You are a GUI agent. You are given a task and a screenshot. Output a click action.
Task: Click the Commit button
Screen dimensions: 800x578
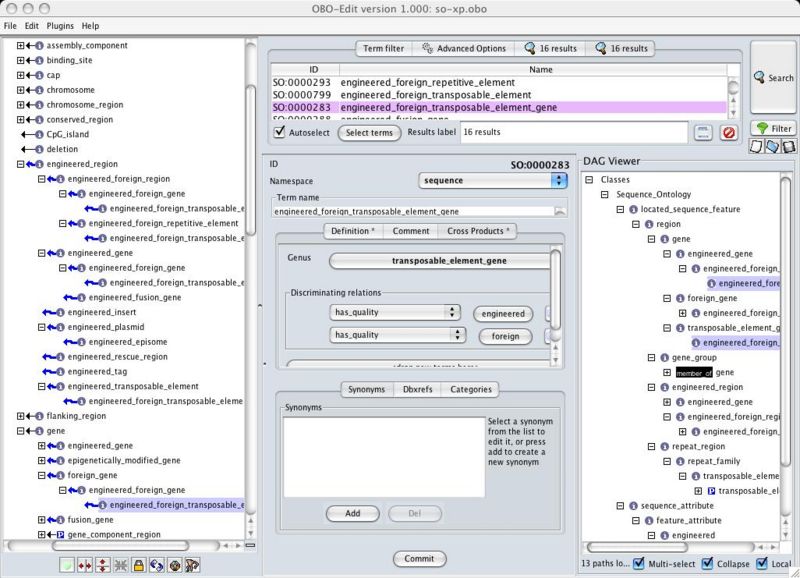click(x=419, y=559)
